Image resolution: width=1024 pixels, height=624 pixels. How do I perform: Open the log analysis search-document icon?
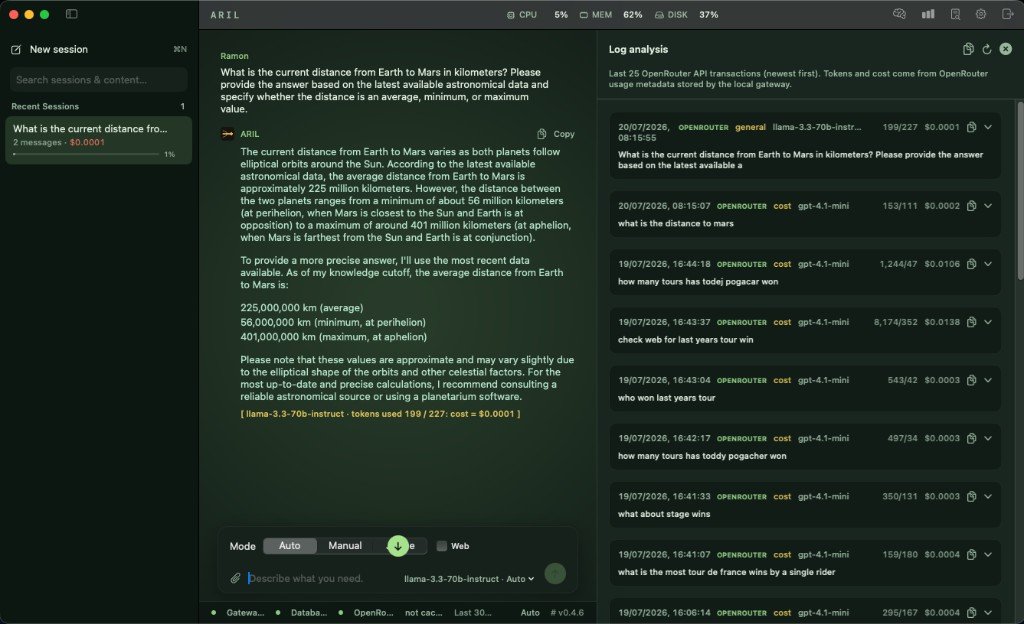(x=955, y=14)
